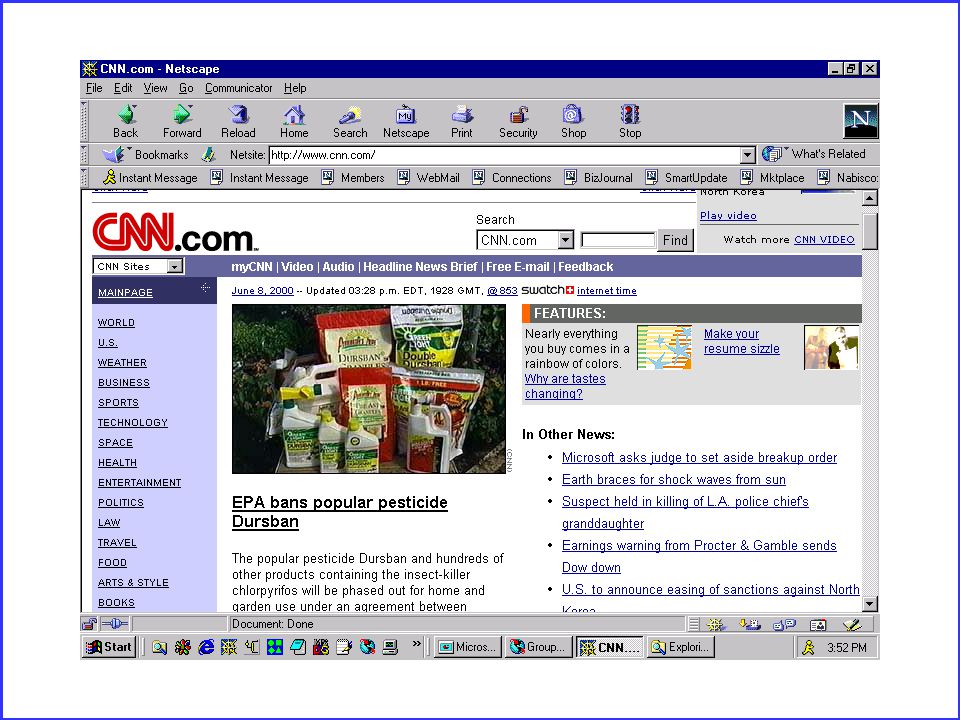Open the CNN.com search scope dropdown
The width and height of the screenshot is (960, 720).
click(x=566, y=240)
